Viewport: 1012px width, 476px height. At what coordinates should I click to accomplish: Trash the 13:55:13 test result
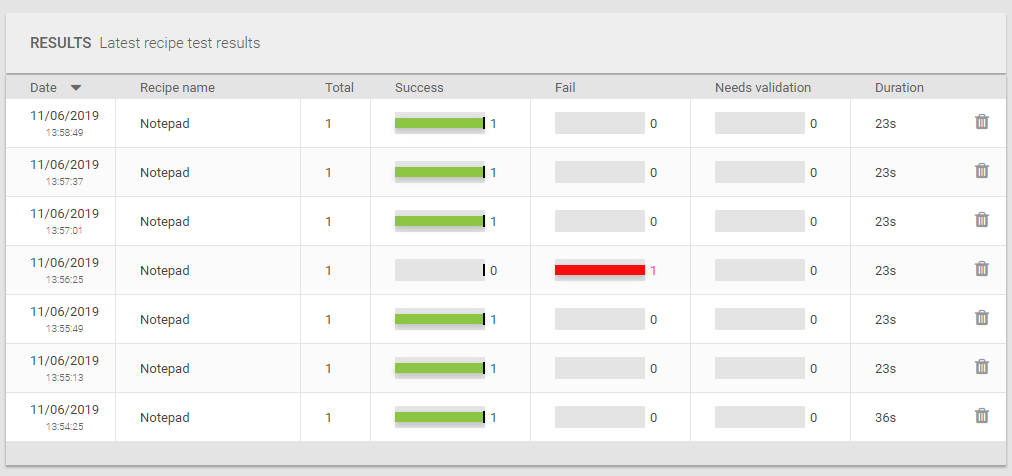tap(982, 366)
